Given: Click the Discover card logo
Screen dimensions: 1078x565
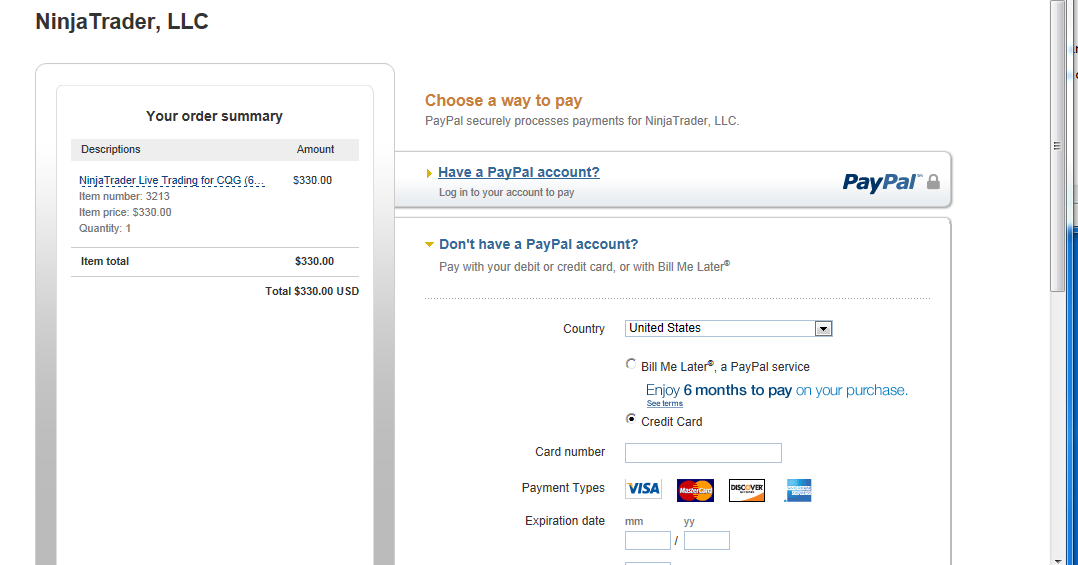Looking at the screenshot, I should 747,490.
